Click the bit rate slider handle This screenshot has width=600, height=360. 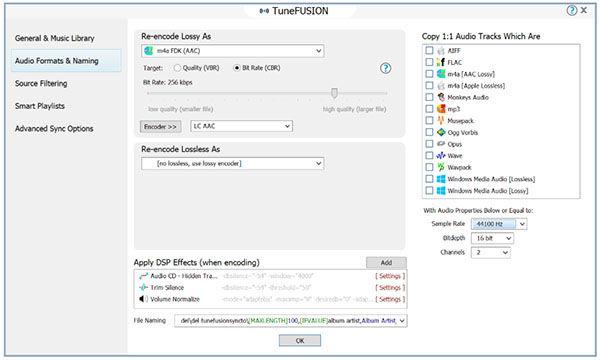pos(334,93)
